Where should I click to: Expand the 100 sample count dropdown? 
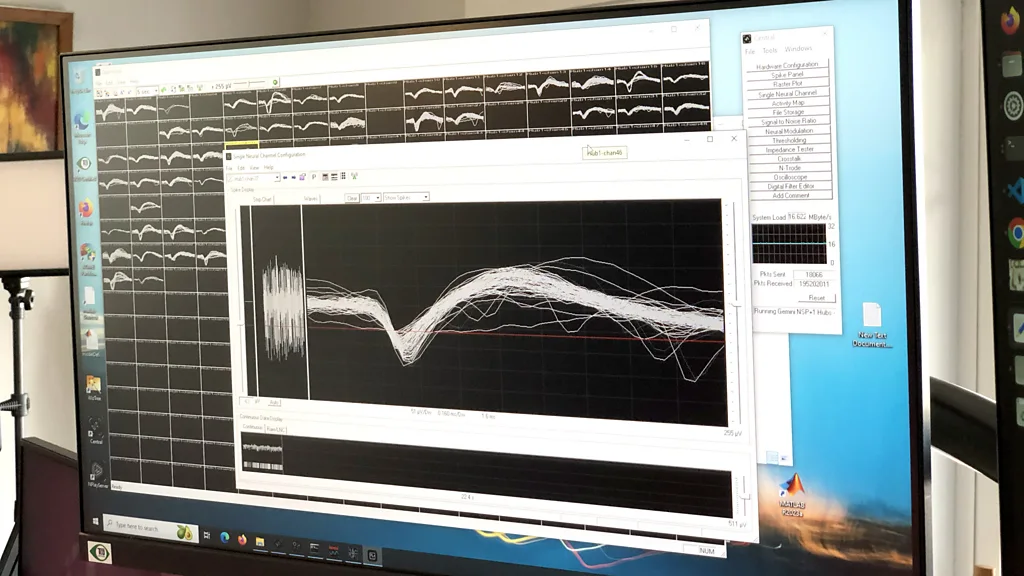tap(377, 197)
